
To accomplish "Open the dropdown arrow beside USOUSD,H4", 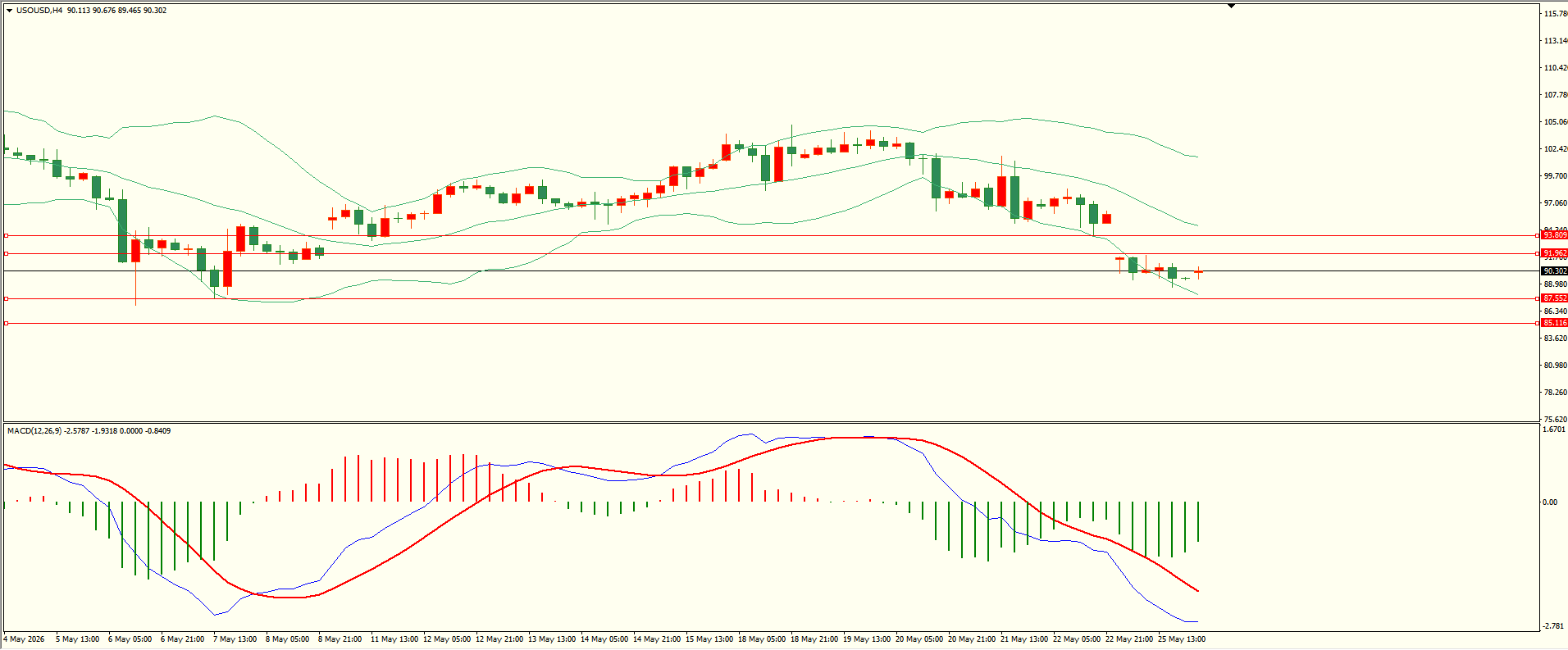I will [x=9, y=11].
